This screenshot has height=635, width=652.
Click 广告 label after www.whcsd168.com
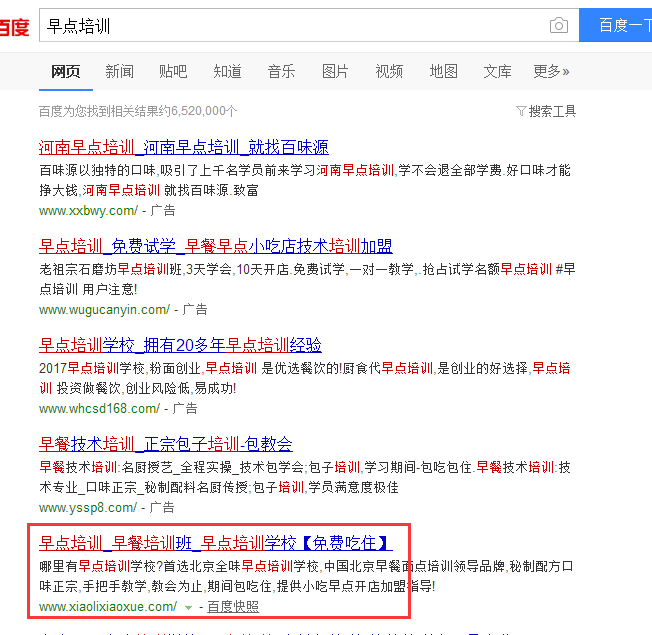coord(185,408)
